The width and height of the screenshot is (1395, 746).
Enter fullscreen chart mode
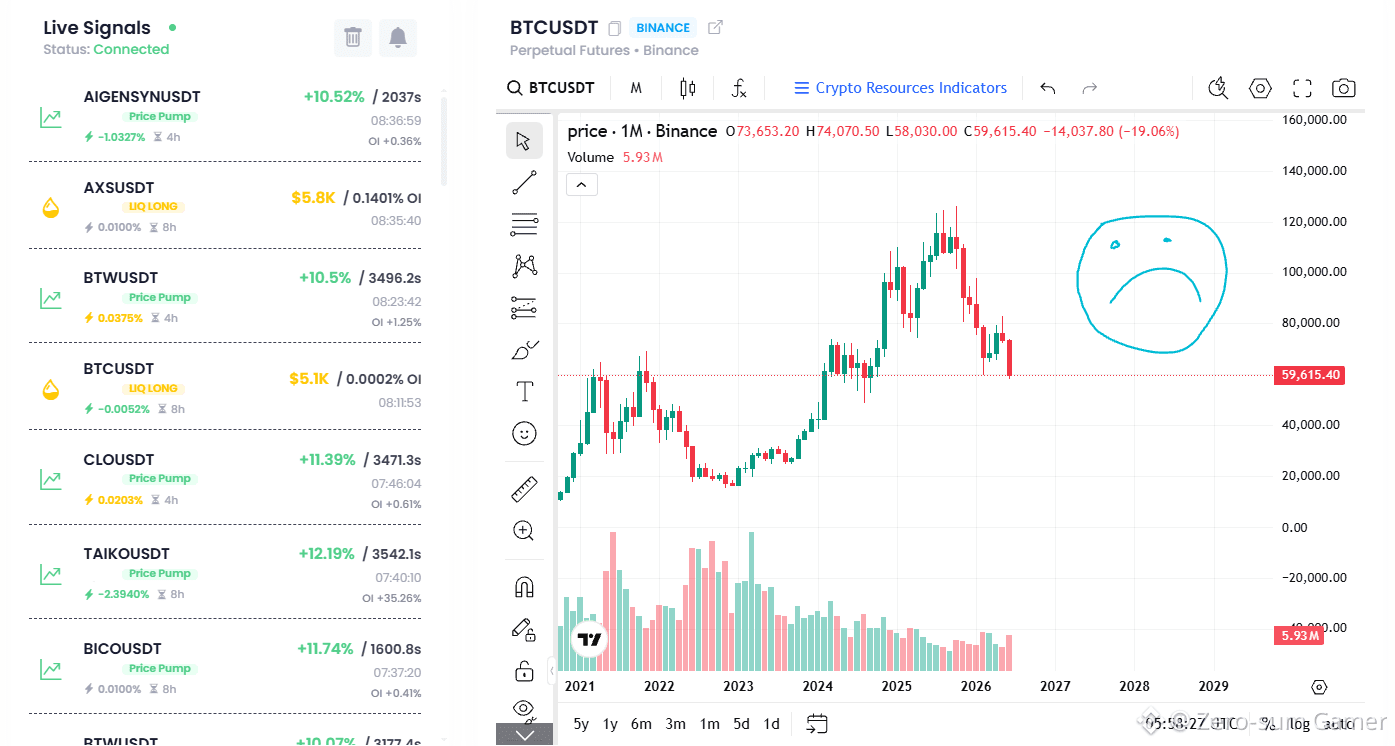click(x=1302, y=88)
